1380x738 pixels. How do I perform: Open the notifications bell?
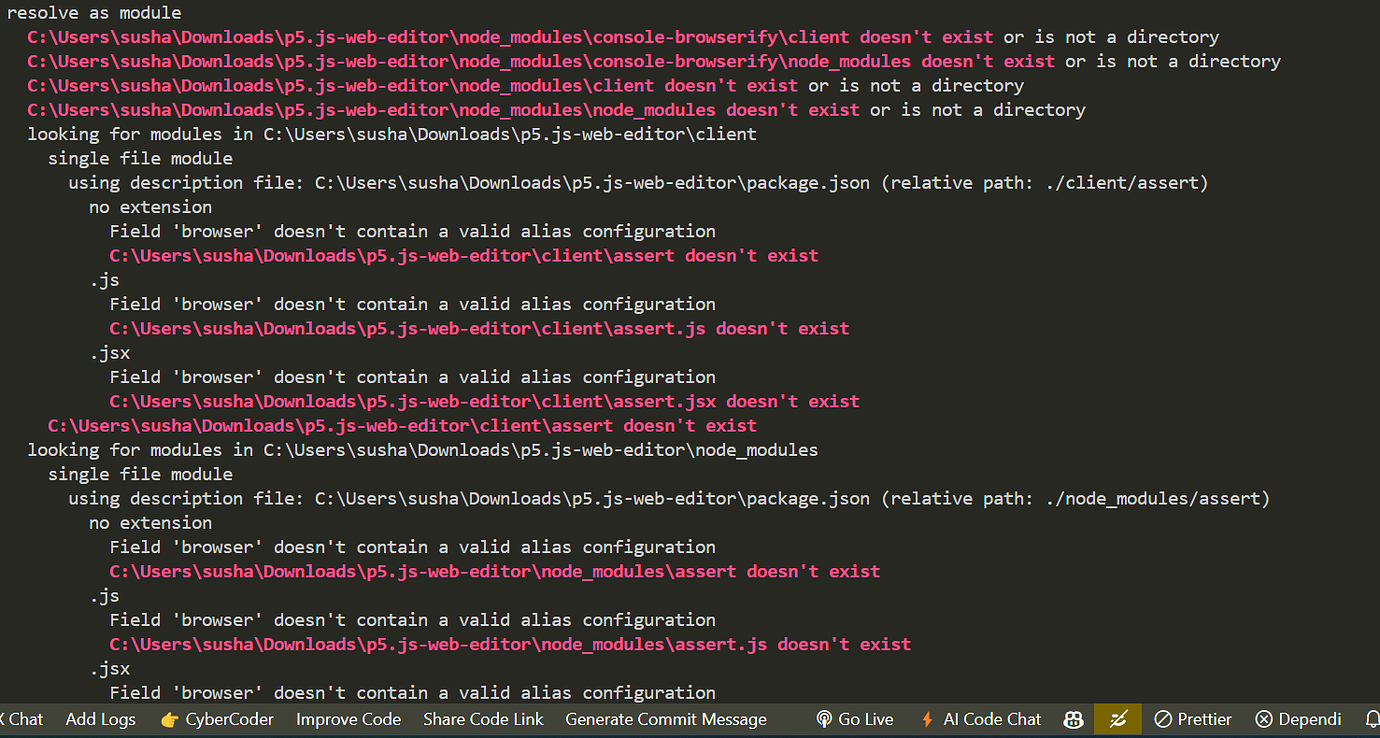tap(1371, 719)
